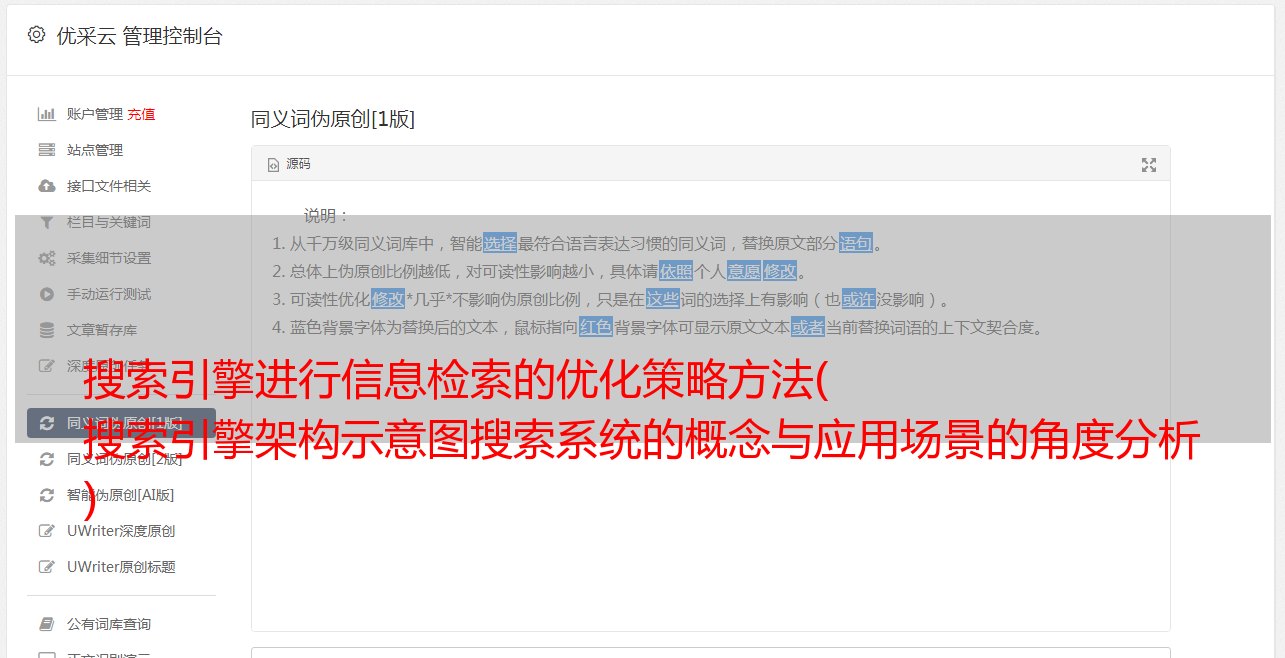Click the fullscreen expand icon in editor
The image size is (1285, 658).
pos(1149,165)
